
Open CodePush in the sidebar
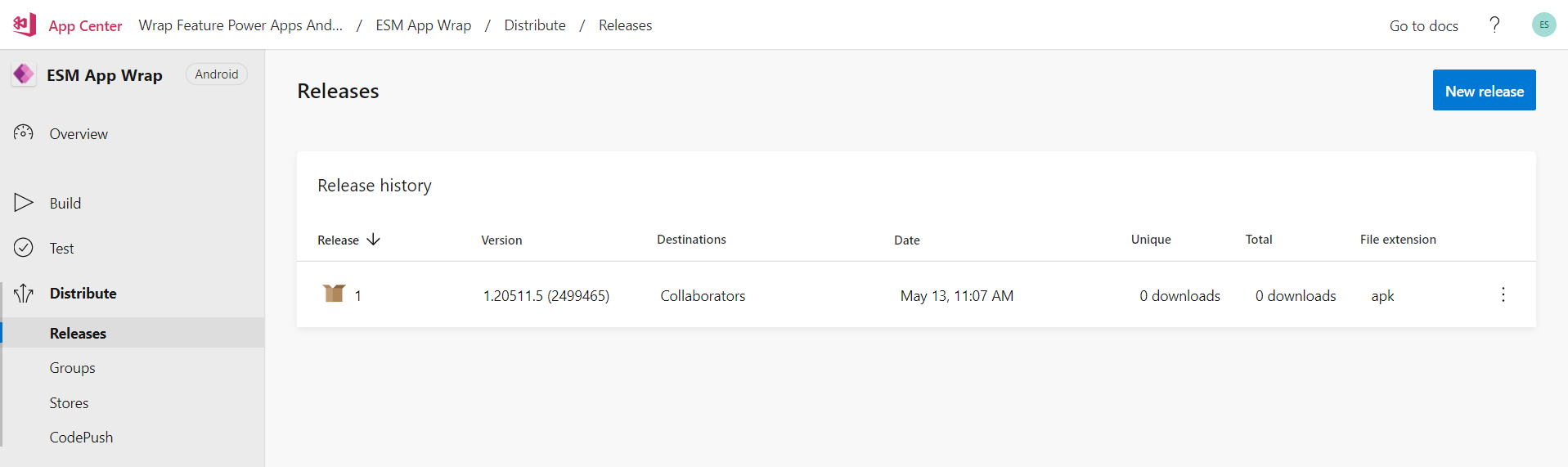(81, 438)
